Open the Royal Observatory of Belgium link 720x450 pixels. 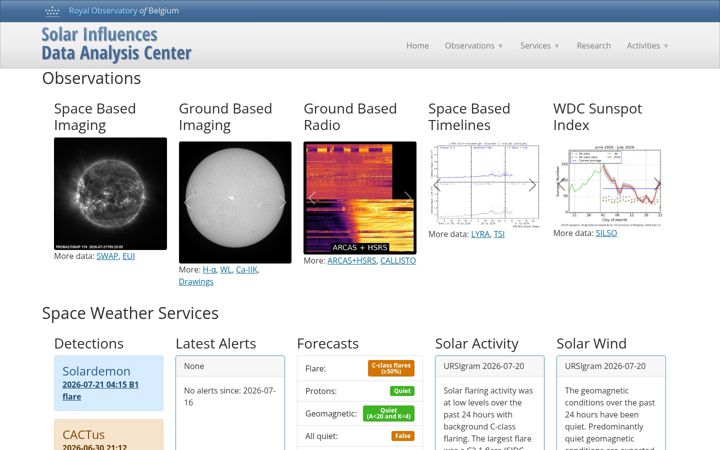point(124,11)
